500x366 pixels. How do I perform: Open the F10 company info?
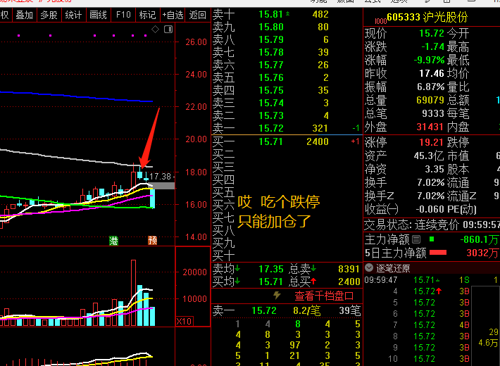coord(123,15)
